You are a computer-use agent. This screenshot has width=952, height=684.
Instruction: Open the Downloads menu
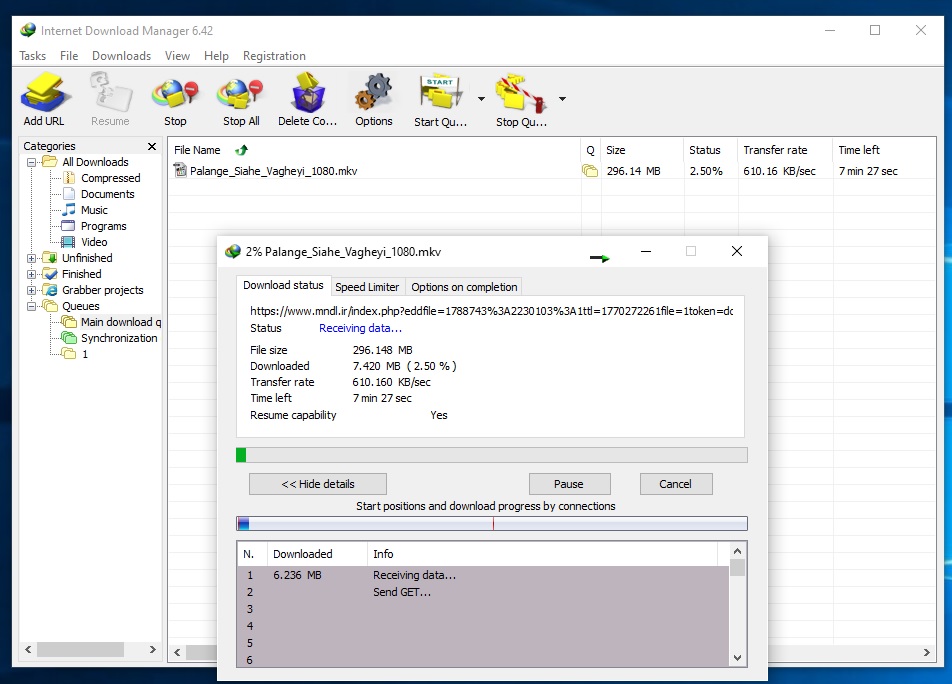pos(121,56)
